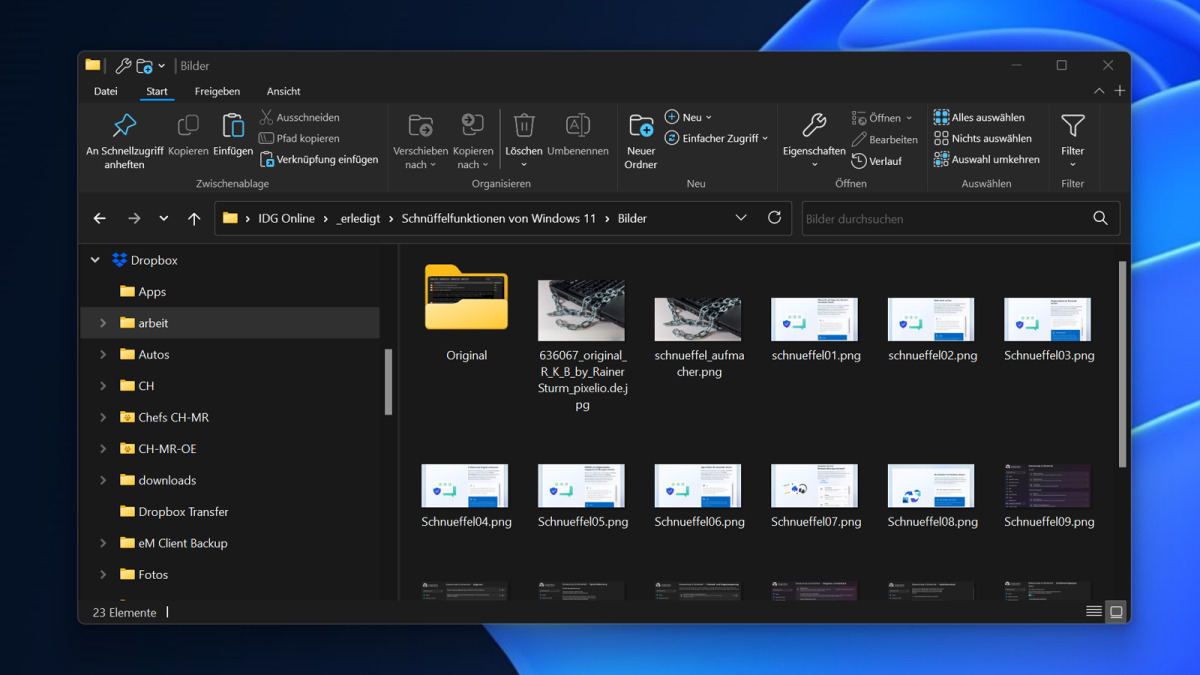Select Fotos folder in sidebar
This screenshot has height=675, width=1200.
pos(153,575)
